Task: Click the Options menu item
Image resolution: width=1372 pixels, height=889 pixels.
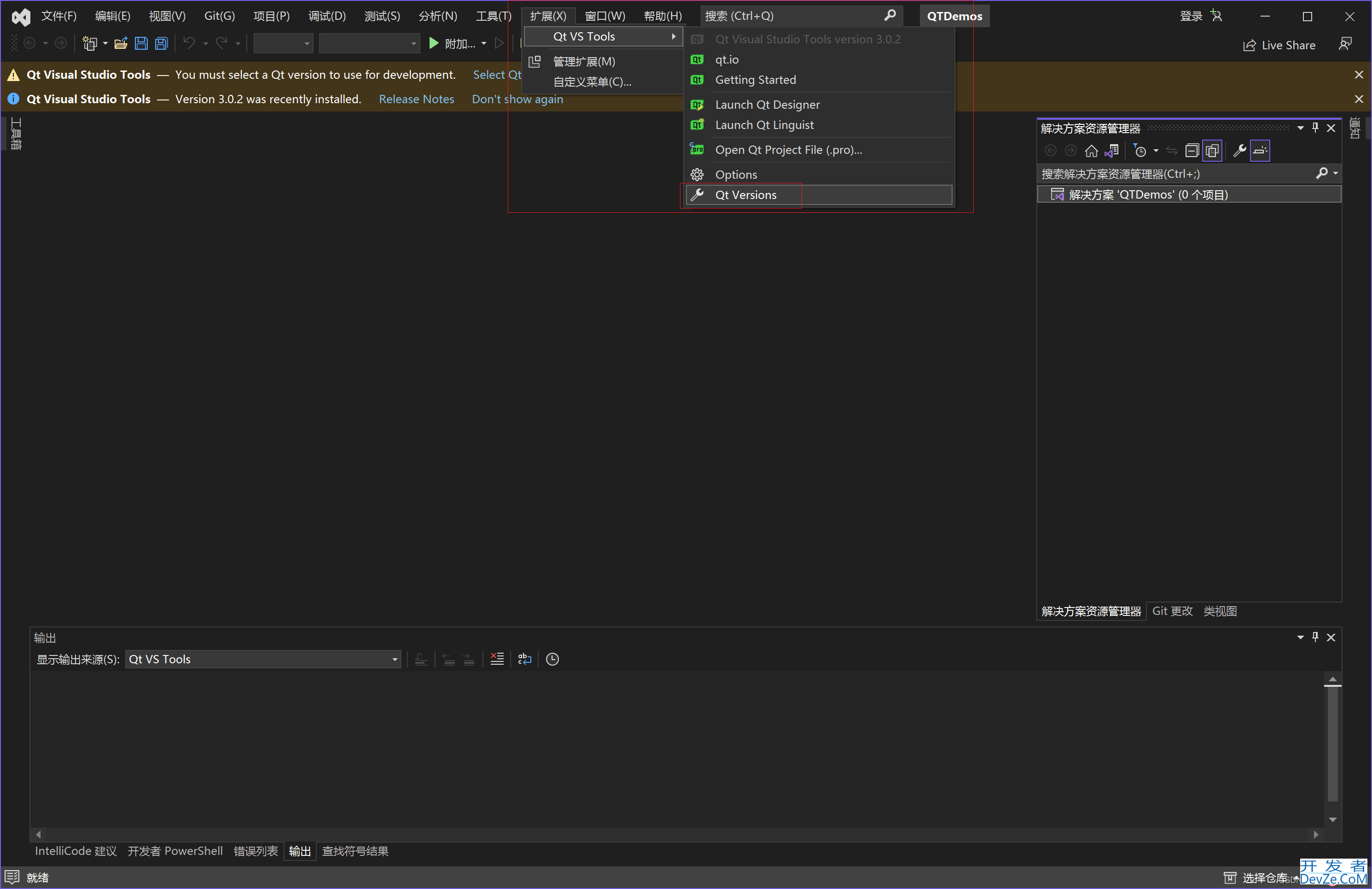Action: tap(737, 174)
